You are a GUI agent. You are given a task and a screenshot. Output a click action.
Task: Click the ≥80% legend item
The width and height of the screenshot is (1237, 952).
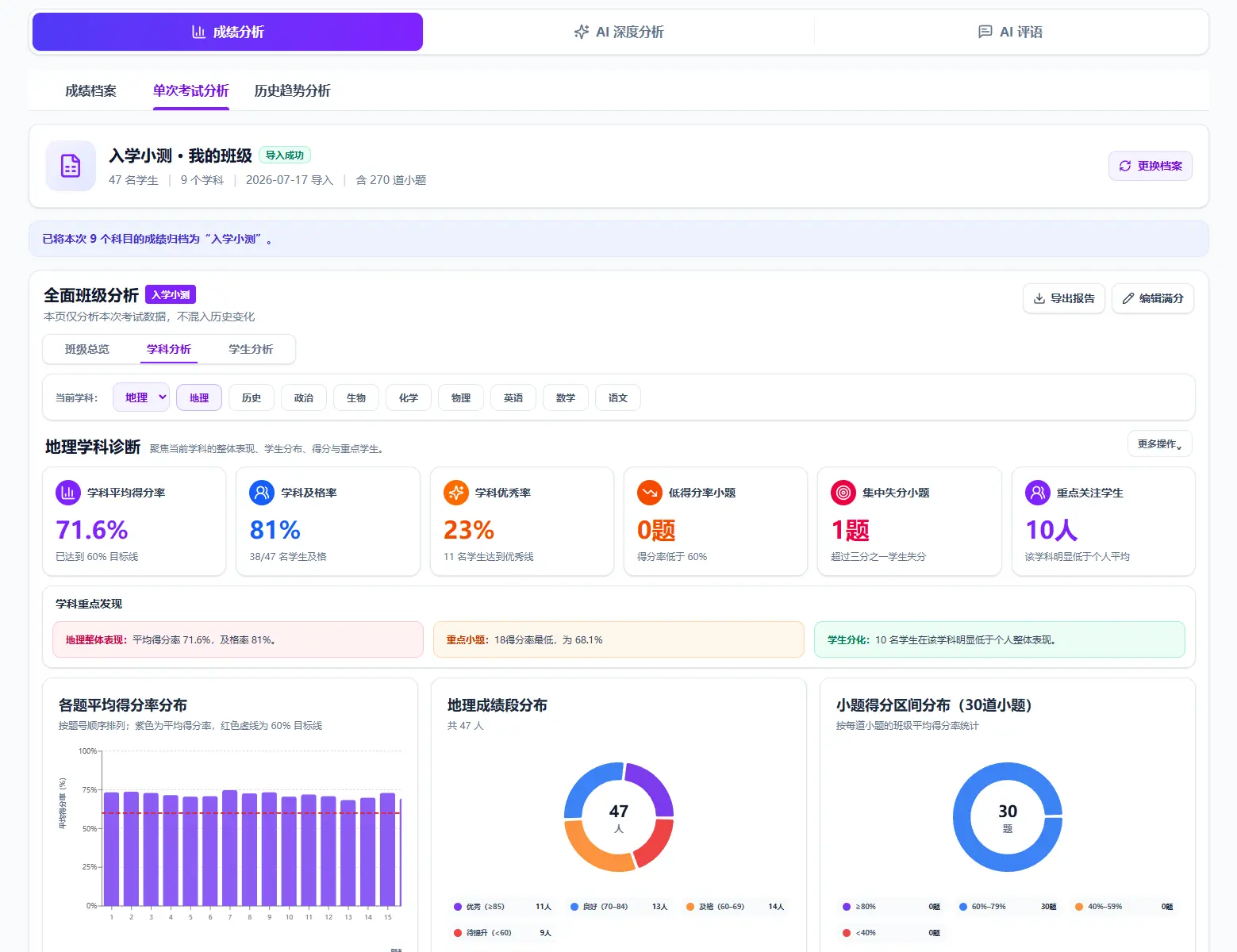point(892,907)
